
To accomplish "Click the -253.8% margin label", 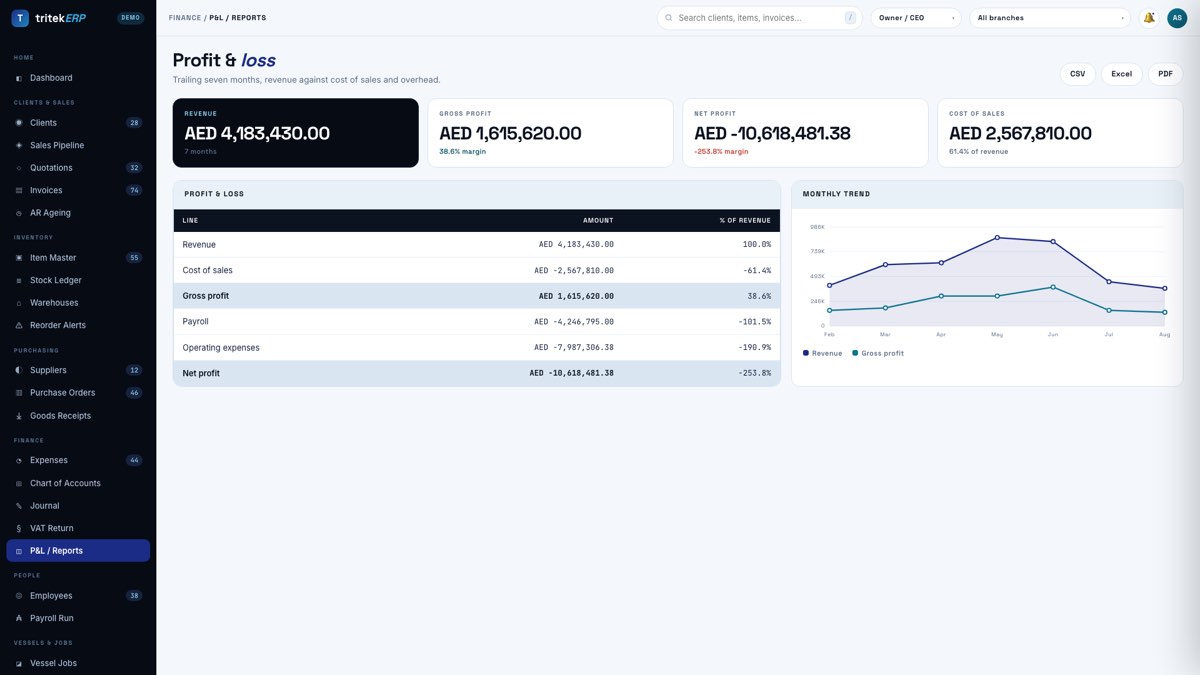I will (x=721, y=152).
